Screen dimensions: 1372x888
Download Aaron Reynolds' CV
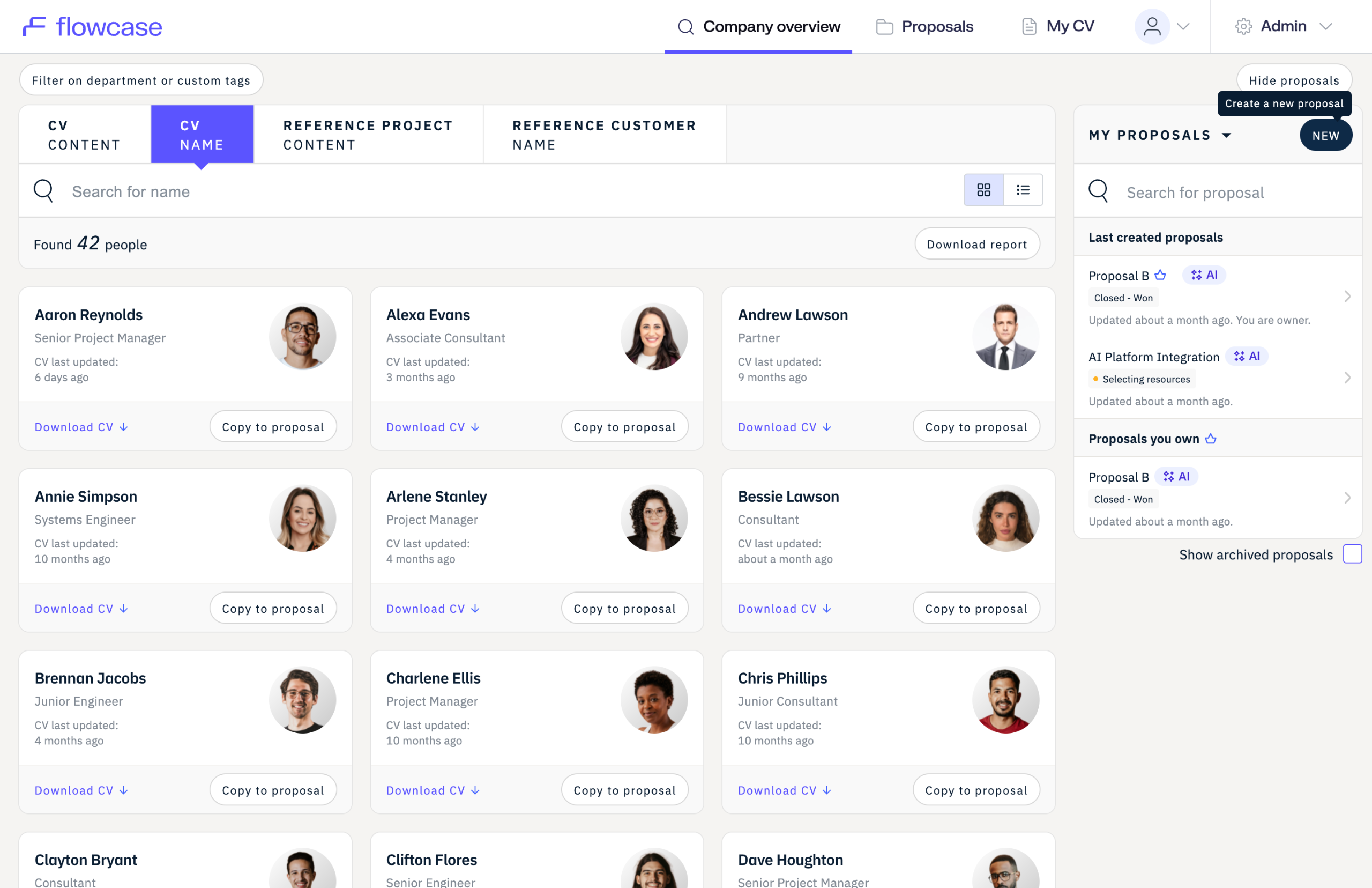pos(81,427)
